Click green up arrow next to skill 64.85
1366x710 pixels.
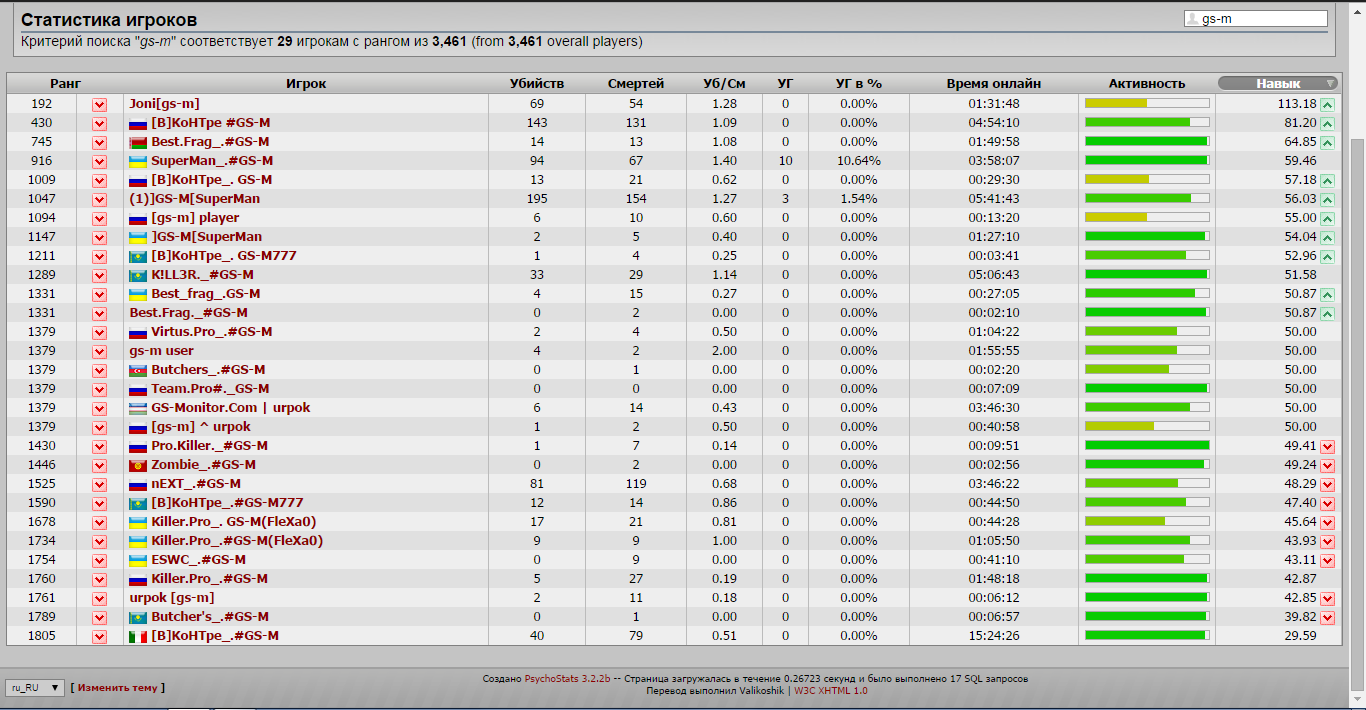point(1327,142)
